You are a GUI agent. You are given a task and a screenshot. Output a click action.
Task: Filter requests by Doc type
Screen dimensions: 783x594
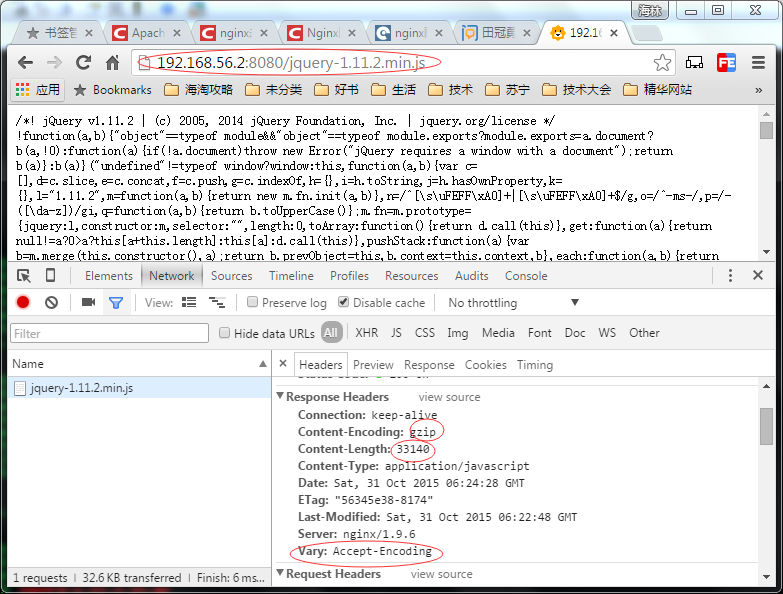coord(575,333)
